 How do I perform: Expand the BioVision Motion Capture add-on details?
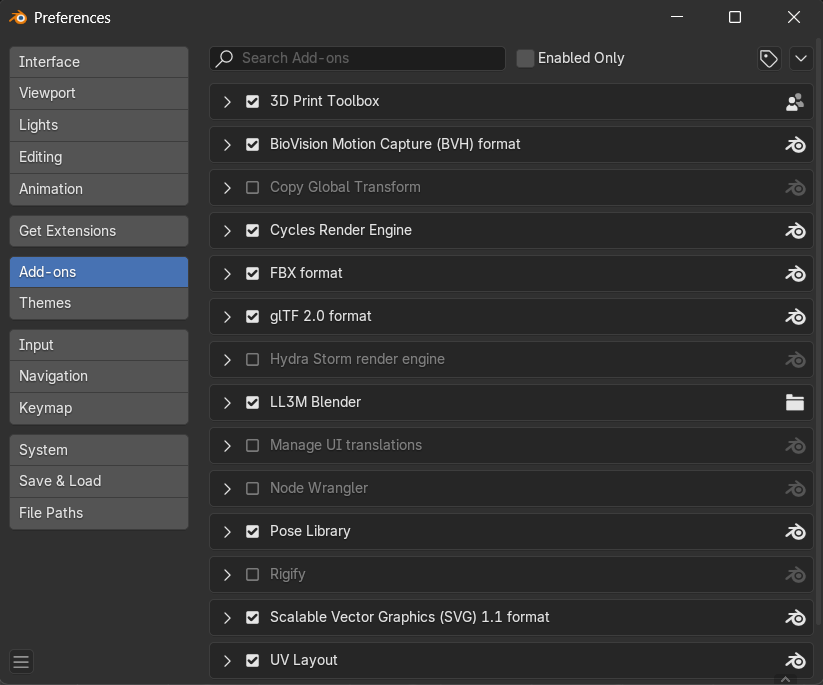[227, 144]
